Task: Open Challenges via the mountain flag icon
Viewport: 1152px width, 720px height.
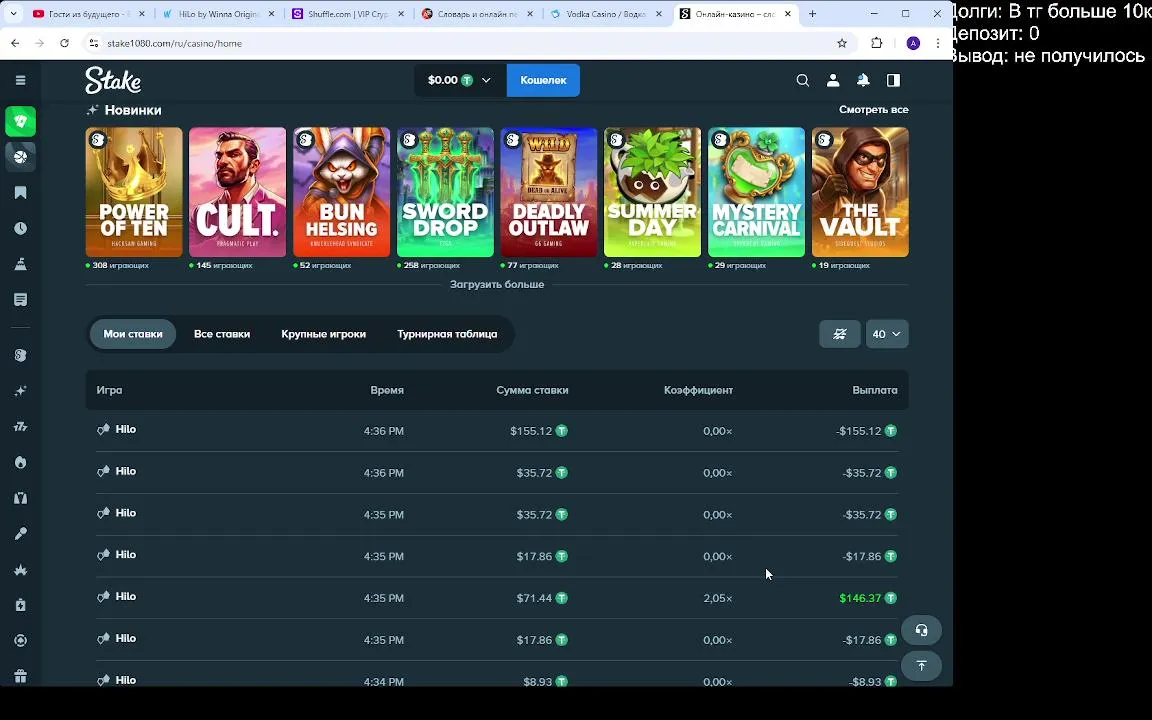Action: 21,264
